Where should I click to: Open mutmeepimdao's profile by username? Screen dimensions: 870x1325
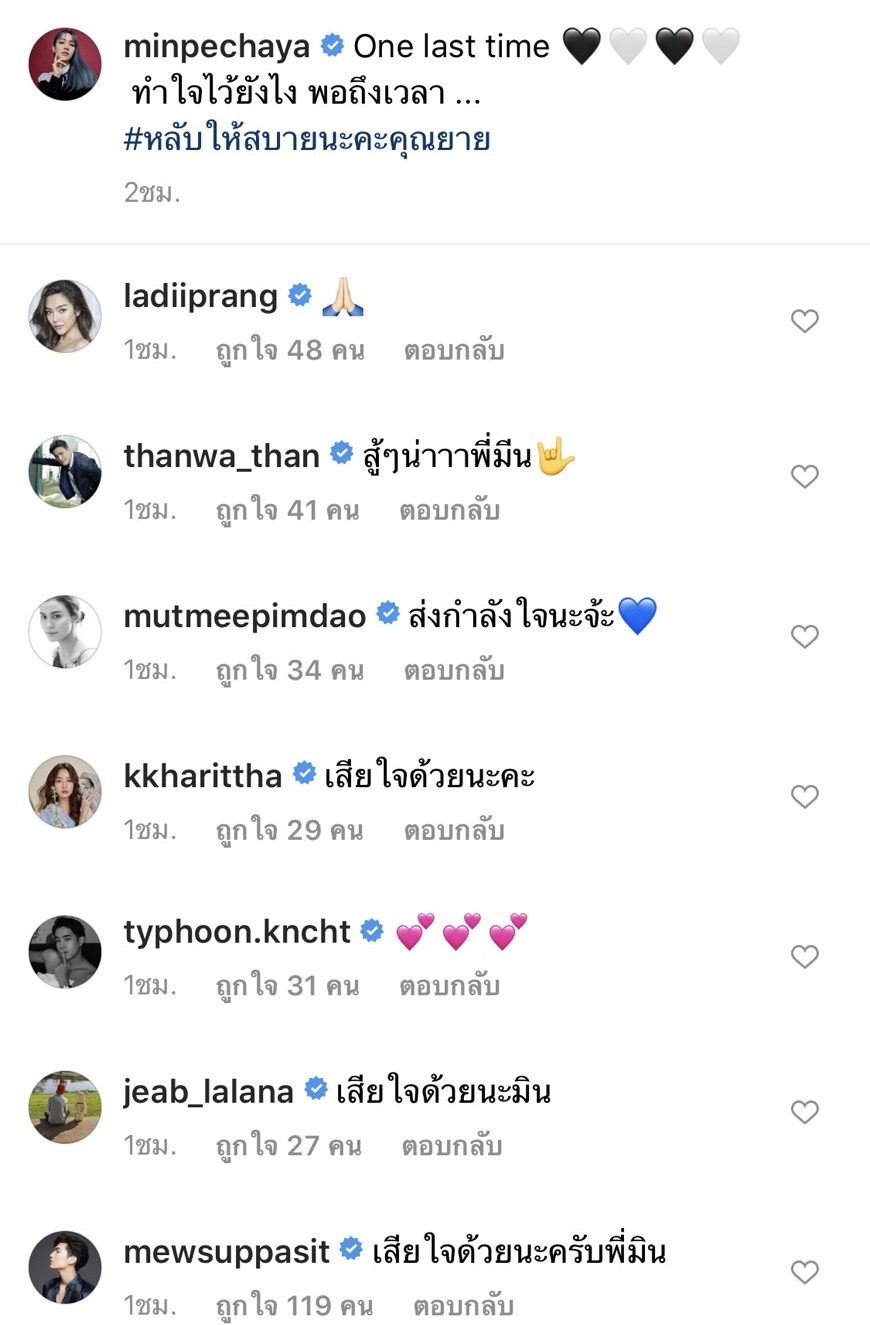coord(245,616)
